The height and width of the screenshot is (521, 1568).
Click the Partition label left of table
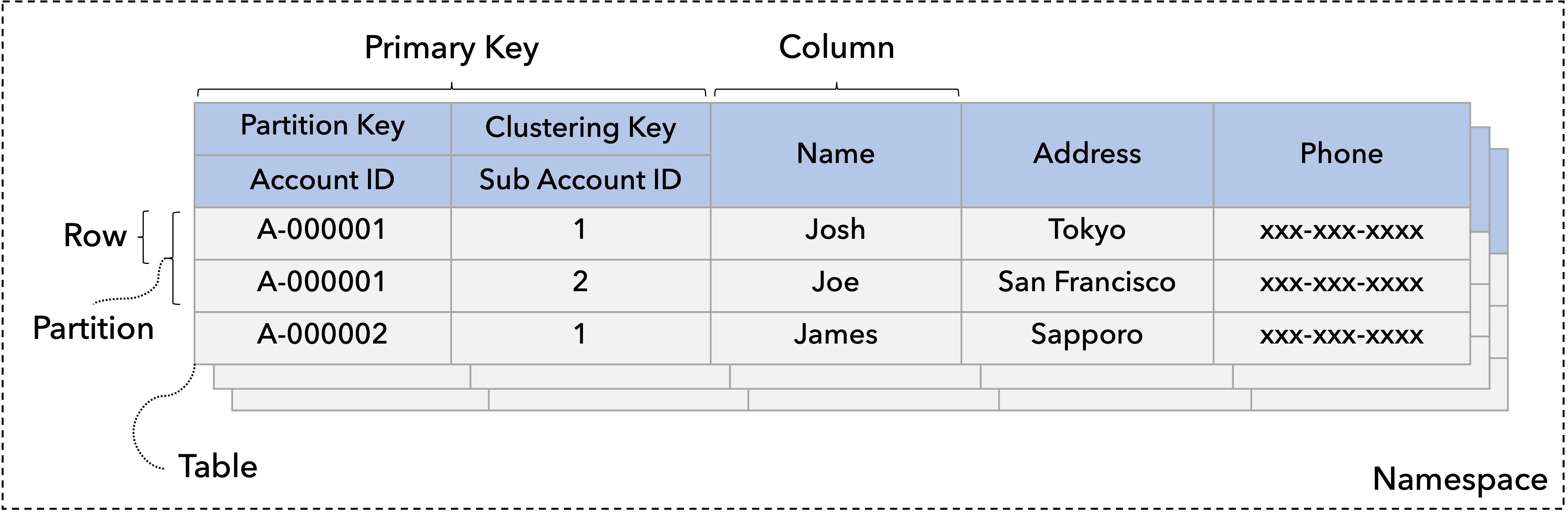(x=93, y=329)
